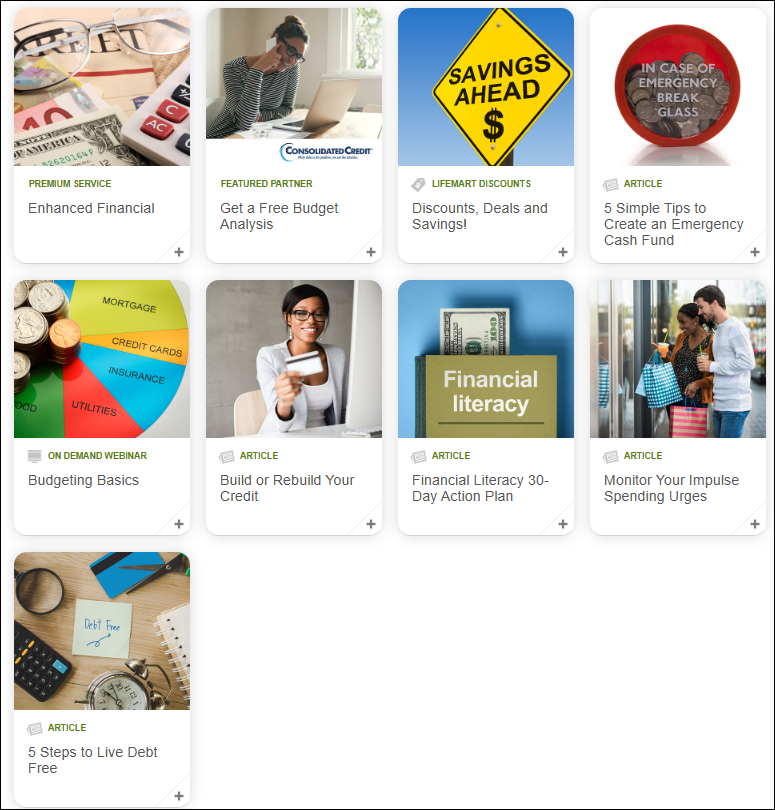Click the couple shopping photo thumbnail

[x=678, y=359]
